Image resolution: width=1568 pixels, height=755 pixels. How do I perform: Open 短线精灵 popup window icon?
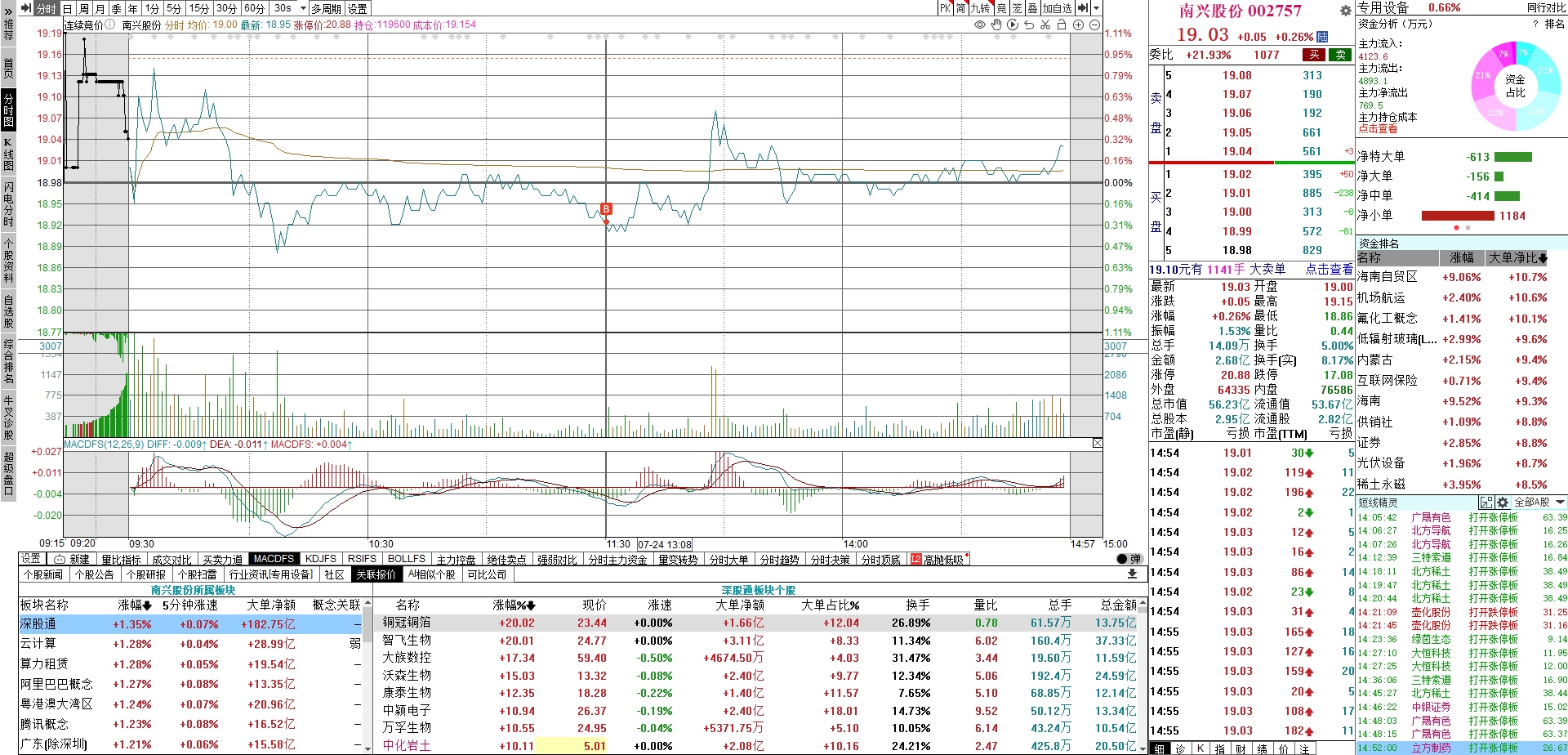point(1486,502)
